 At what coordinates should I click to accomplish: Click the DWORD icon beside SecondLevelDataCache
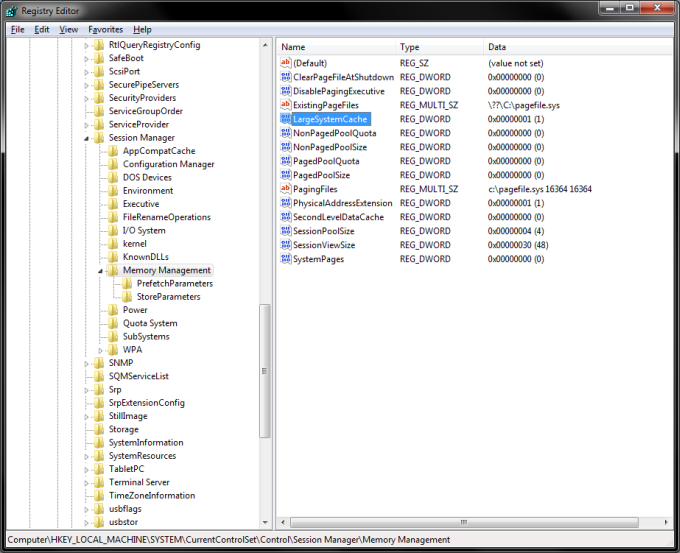coord(285,217)
